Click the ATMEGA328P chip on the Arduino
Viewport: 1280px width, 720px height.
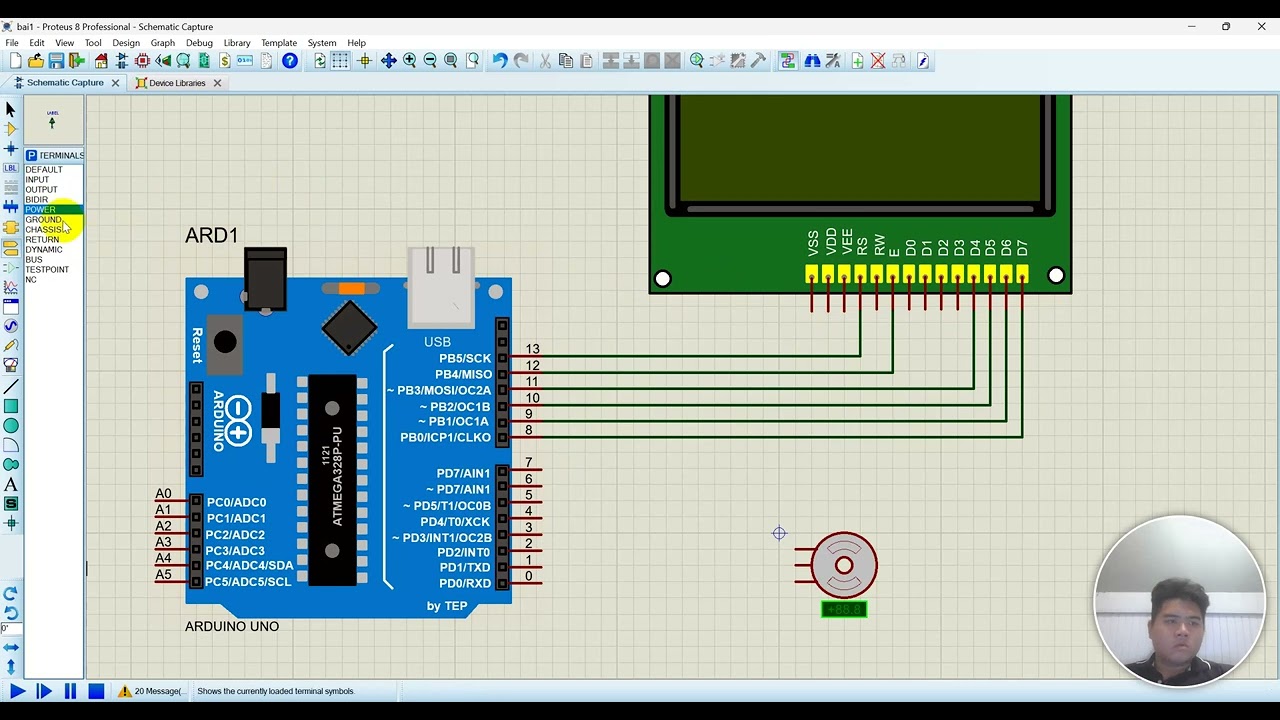coord(333,479)
